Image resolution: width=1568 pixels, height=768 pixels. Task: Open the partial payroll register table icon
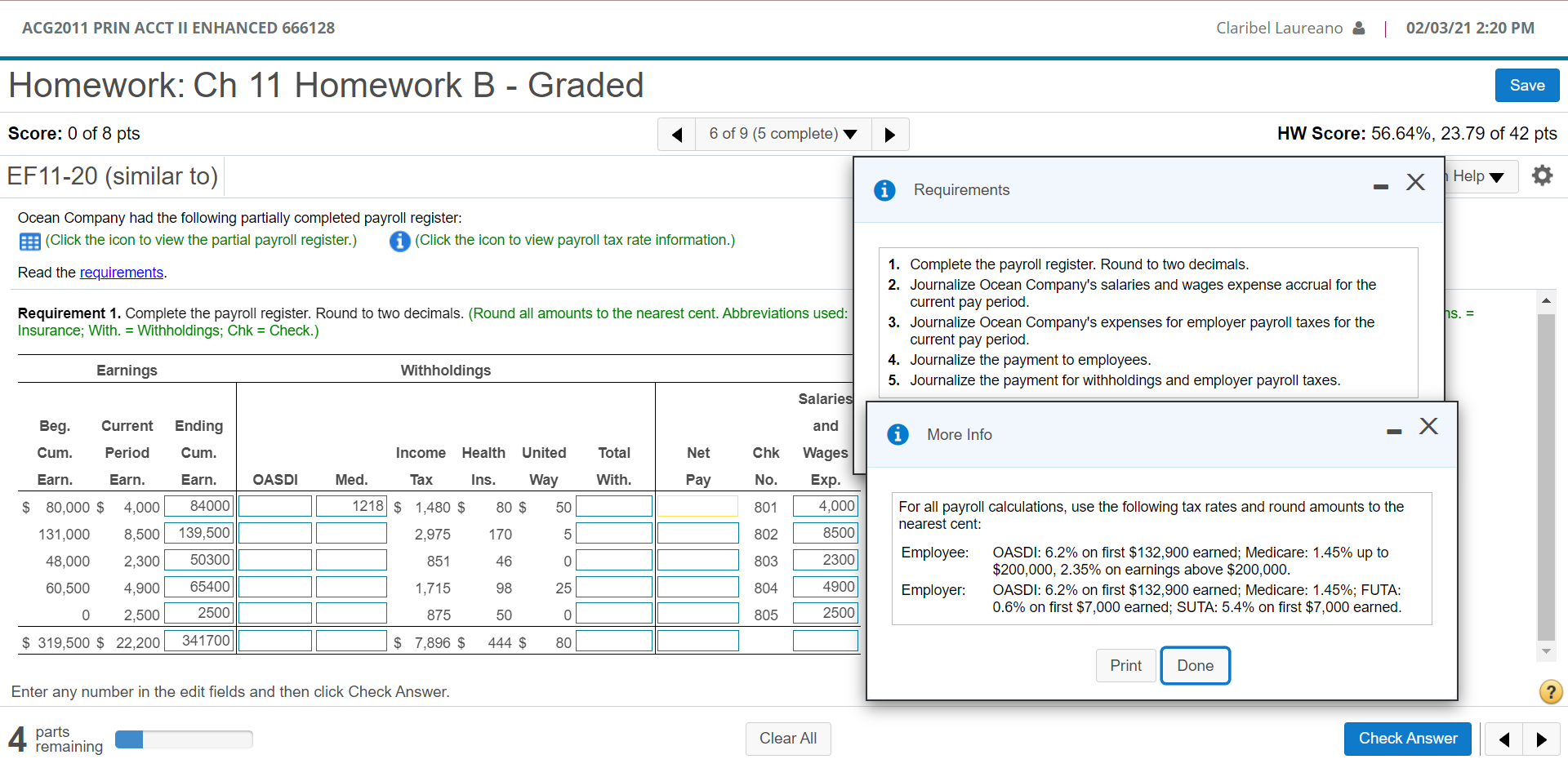(x=30, y=242)
